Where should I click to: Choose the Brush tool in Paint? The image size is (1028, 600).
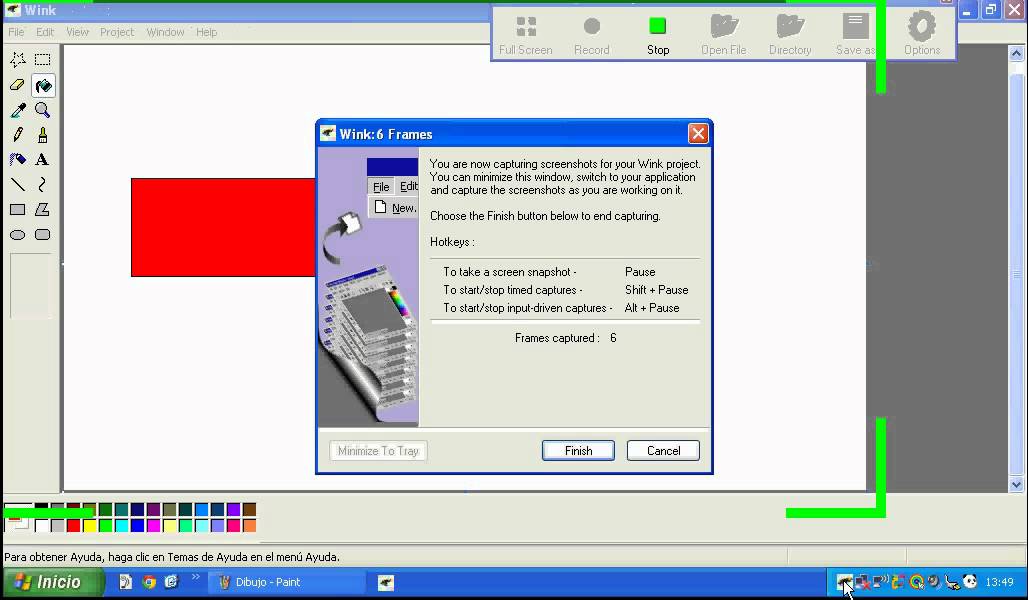[43, 135]
